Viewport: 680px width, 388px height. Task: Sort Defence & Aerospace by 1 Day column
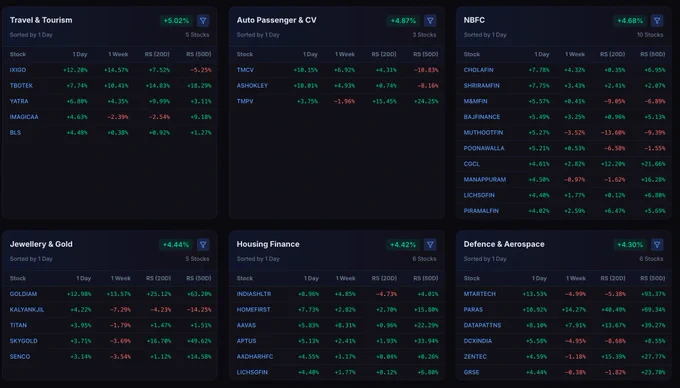point(539,278)
